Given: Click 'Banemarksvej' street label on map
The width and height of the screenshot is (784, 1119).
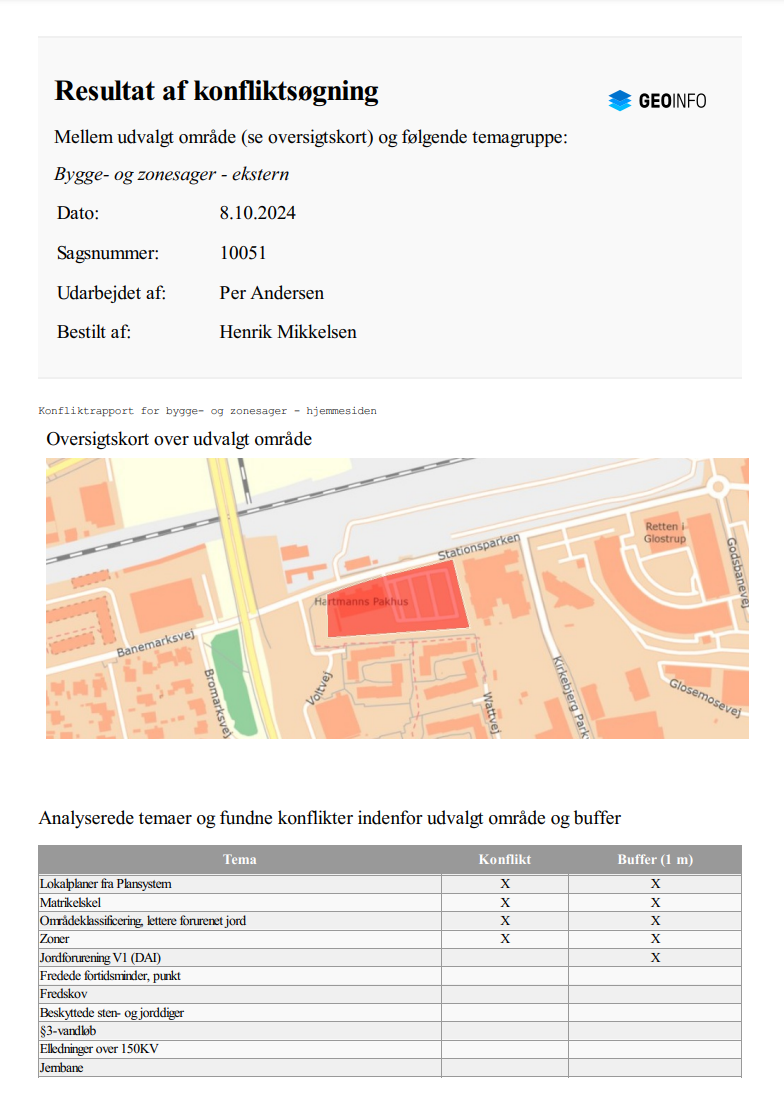Looking at the screenshot, I should point(156,643).
